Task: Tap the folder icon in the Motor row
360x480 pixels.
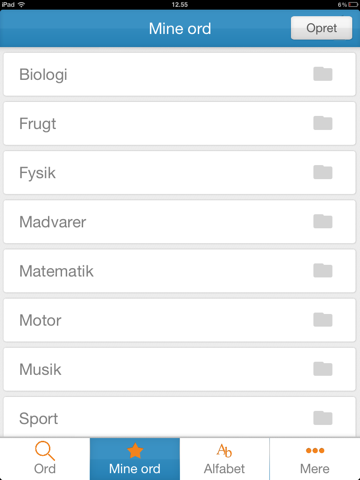Action: tap(323, 320)
